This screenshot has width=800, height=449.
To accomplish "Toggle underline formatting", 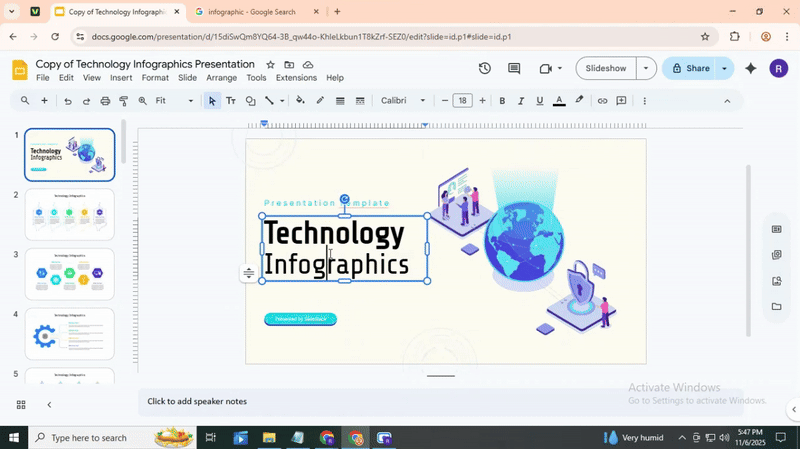I will tap(540, 101).
